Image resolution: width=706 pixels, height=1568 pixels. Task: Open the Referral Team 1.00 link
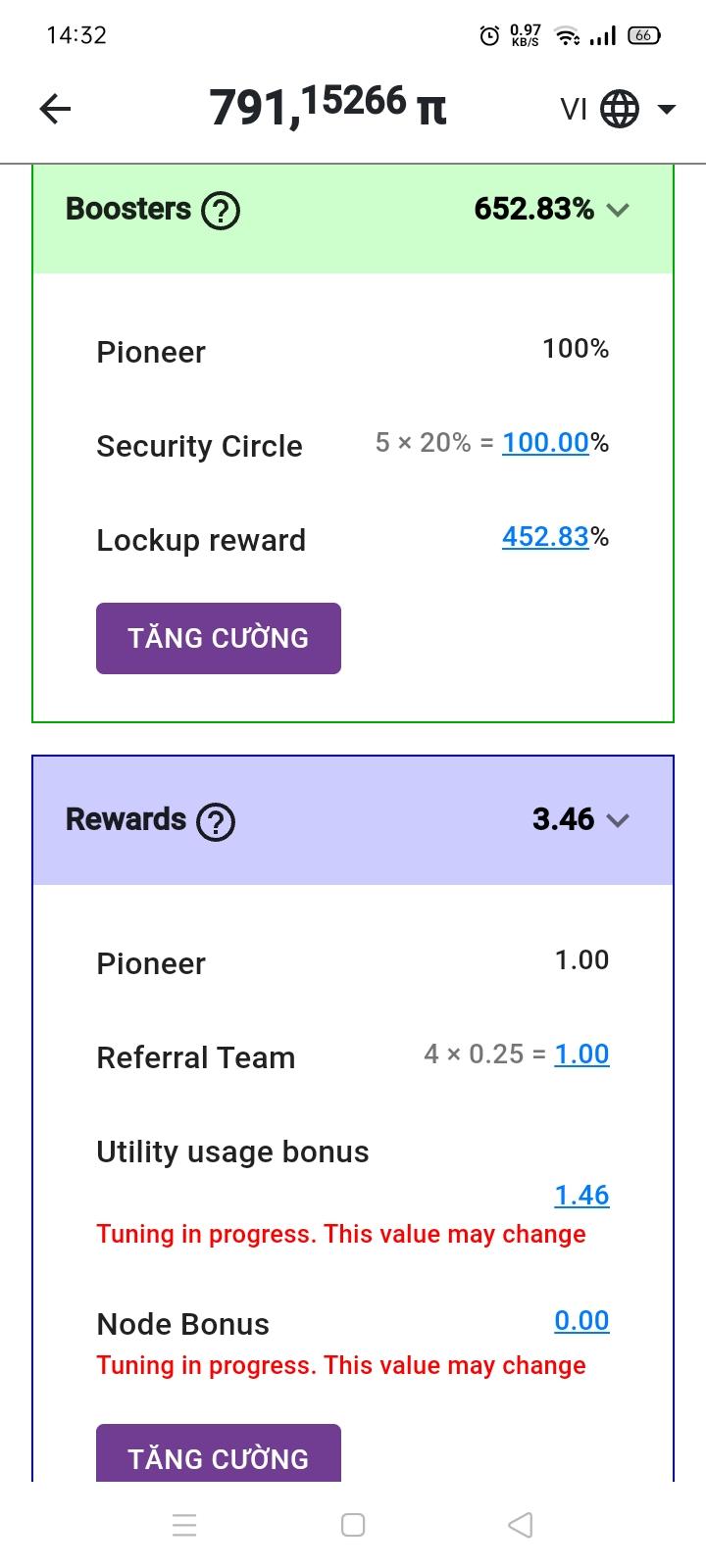581,1054
